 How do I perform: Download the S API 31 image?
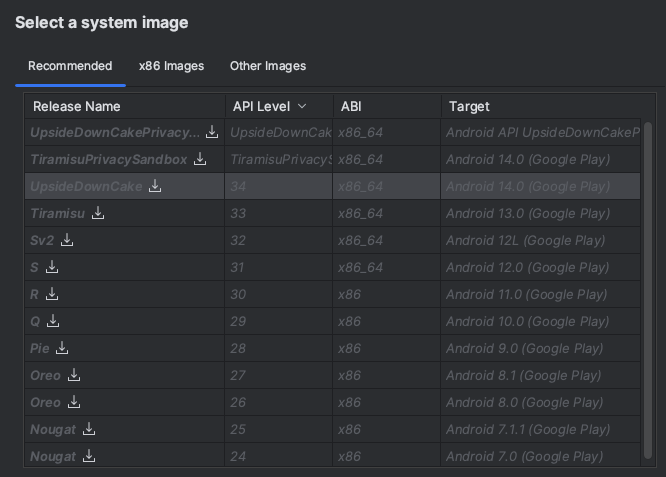point(52,267)
